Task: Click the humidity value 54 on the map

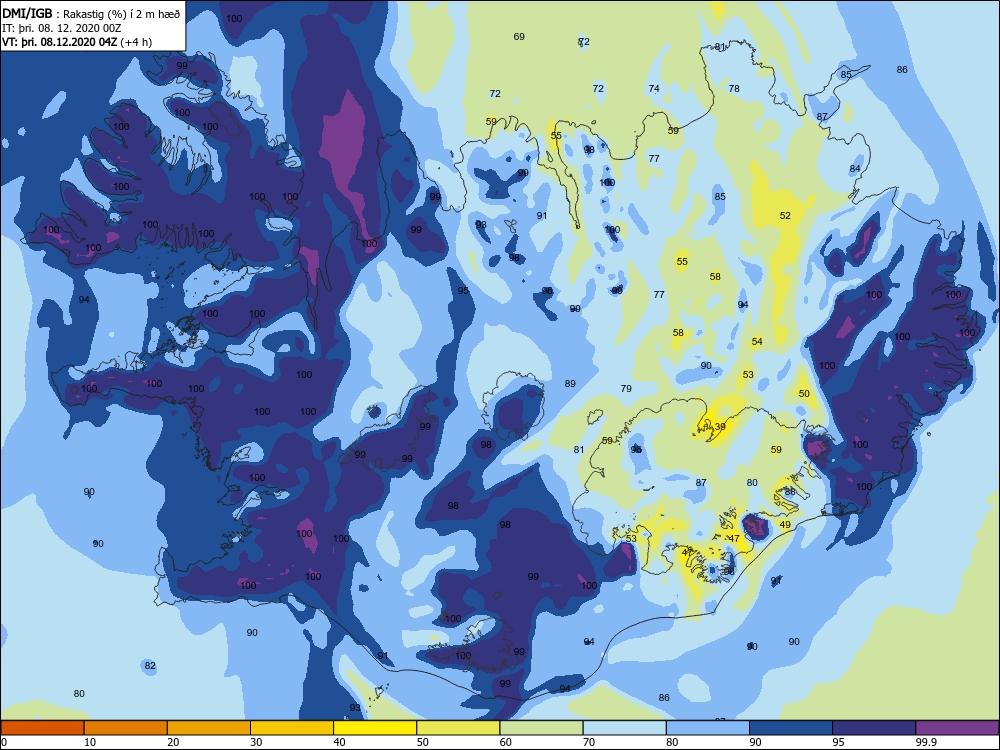Action: (x=757, y=341)
